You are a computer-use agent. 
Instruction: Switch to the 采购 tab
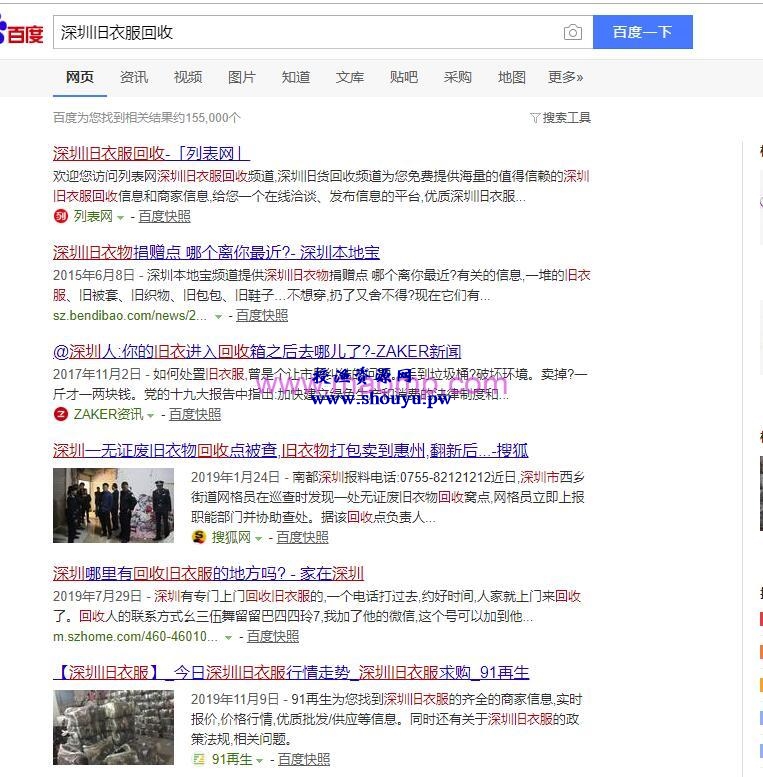click(458, 77)
